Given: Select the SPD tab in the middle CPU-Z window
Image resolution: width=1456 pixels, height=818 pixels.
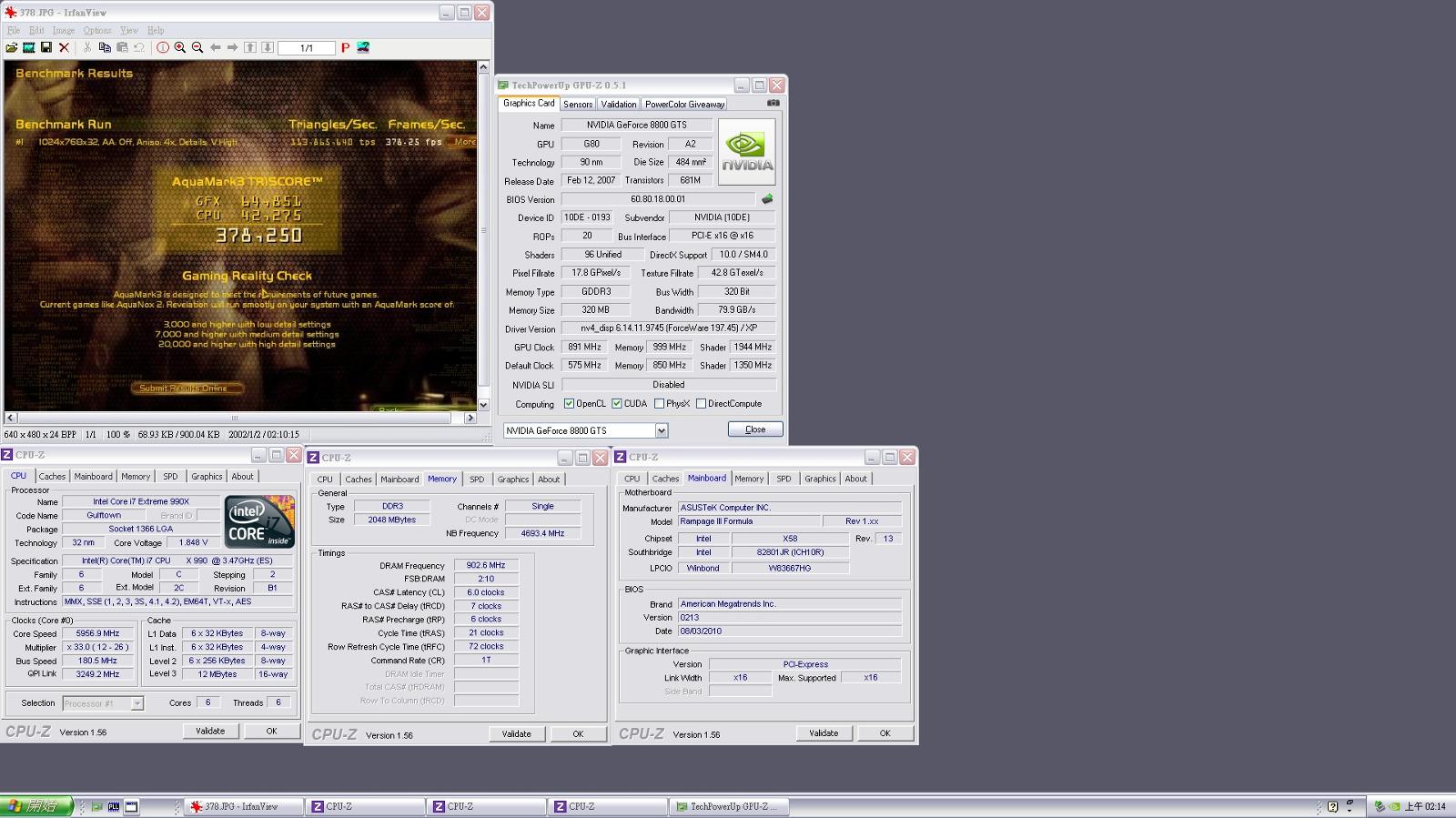Looking at the screenshot, I should click(477, 479).
